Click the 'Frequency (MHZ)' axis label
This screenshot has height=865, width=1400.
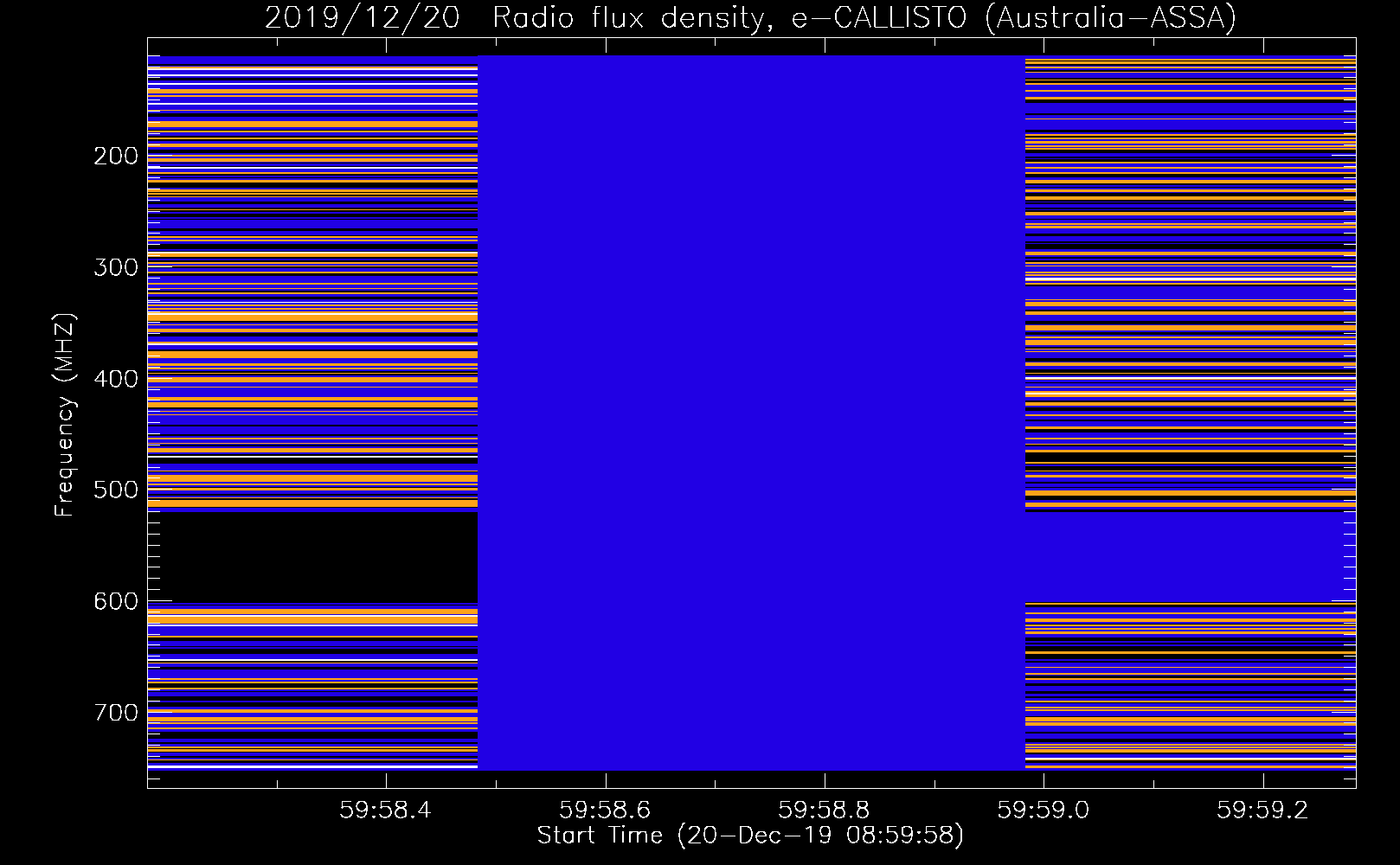(x=65, y=414)
